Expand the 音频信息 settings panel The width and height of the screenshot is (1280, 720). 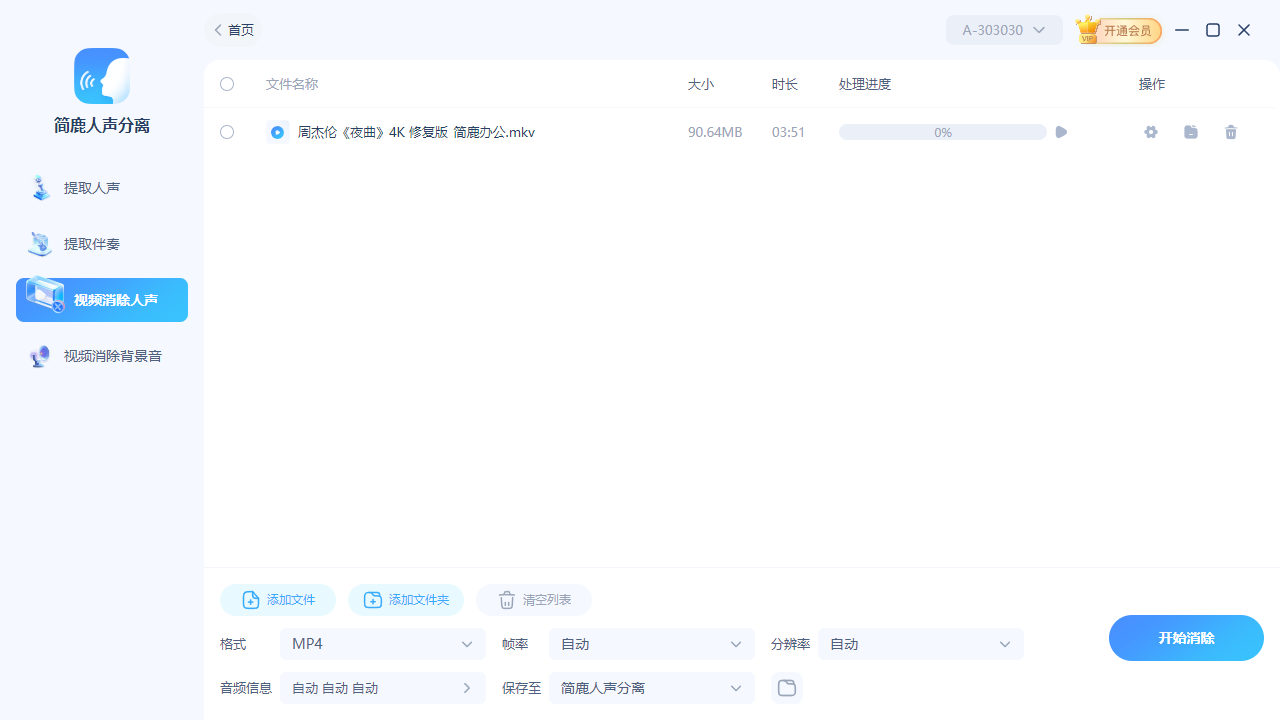(465, 688)
